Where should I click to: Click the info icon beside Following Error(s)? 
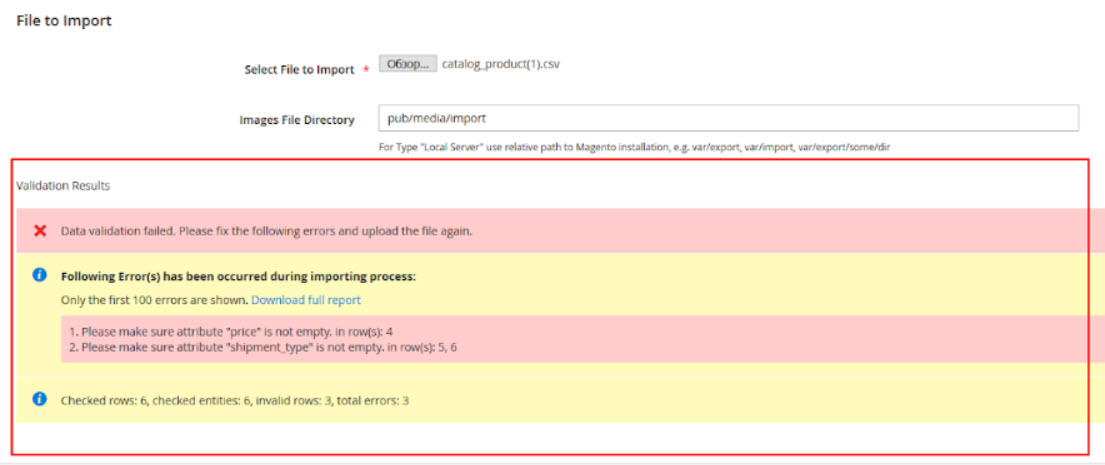click(x=40, y=275)
